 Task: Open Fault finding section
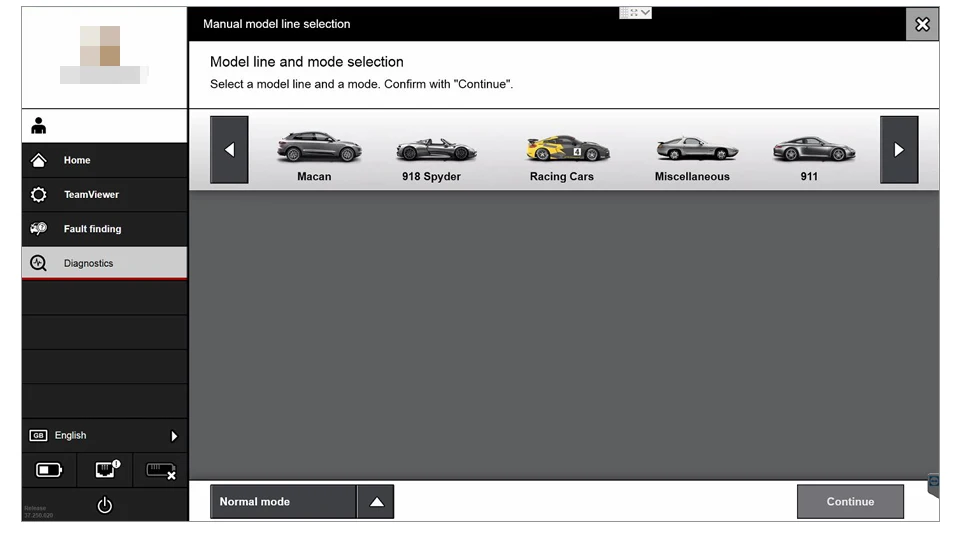105,229
